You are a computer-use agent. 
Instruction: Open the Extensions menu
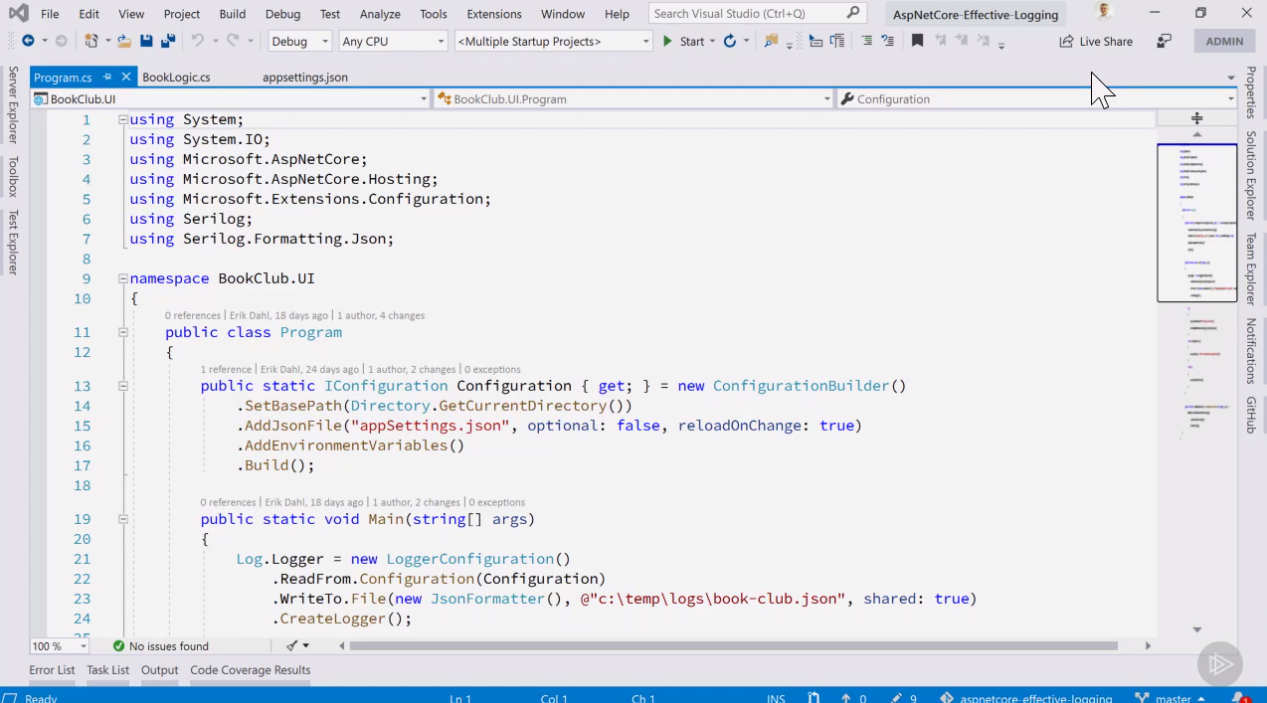coord(494,14)
